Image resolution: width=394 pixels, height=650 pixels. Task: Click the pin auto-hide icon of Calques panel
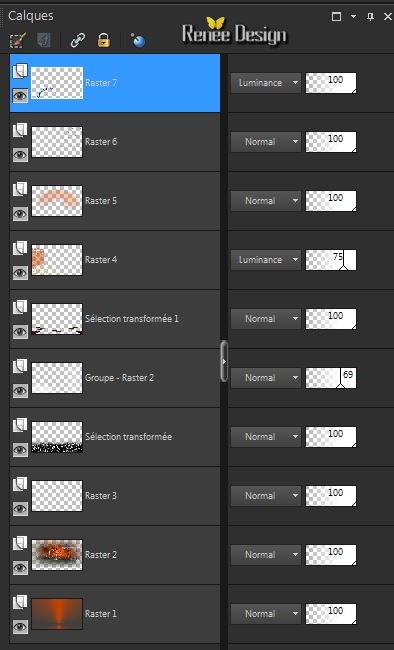[x=370, y=17]
